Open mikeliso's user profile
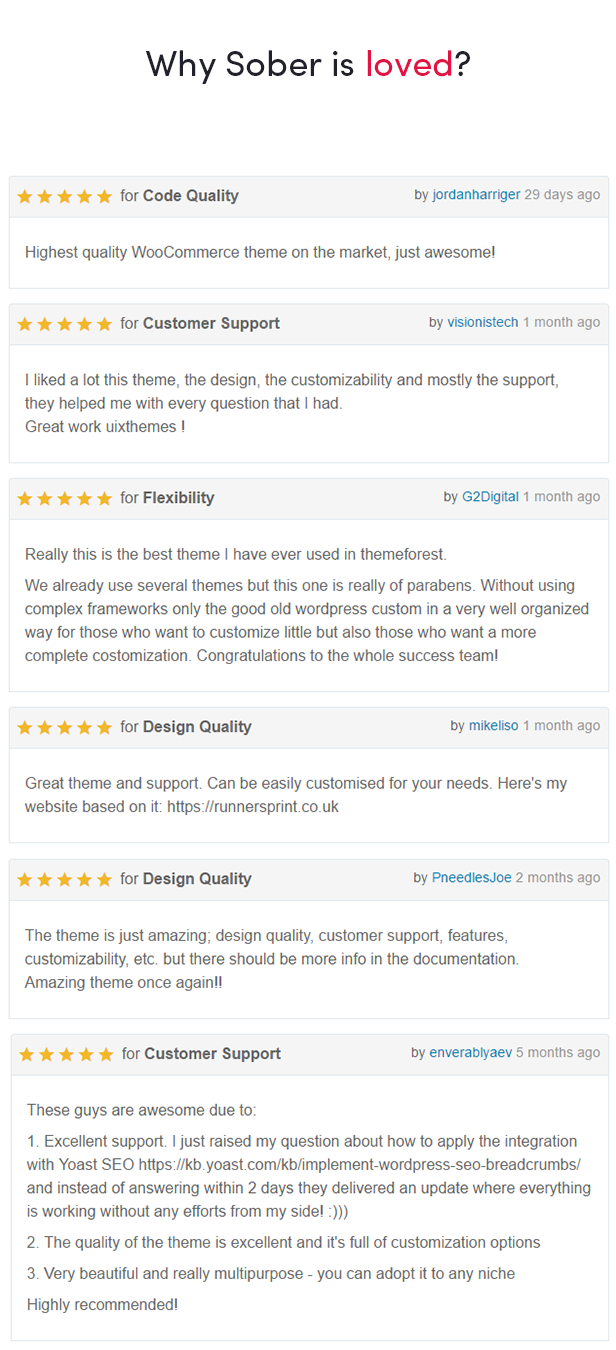616x1350 pixels. (494, 725)
